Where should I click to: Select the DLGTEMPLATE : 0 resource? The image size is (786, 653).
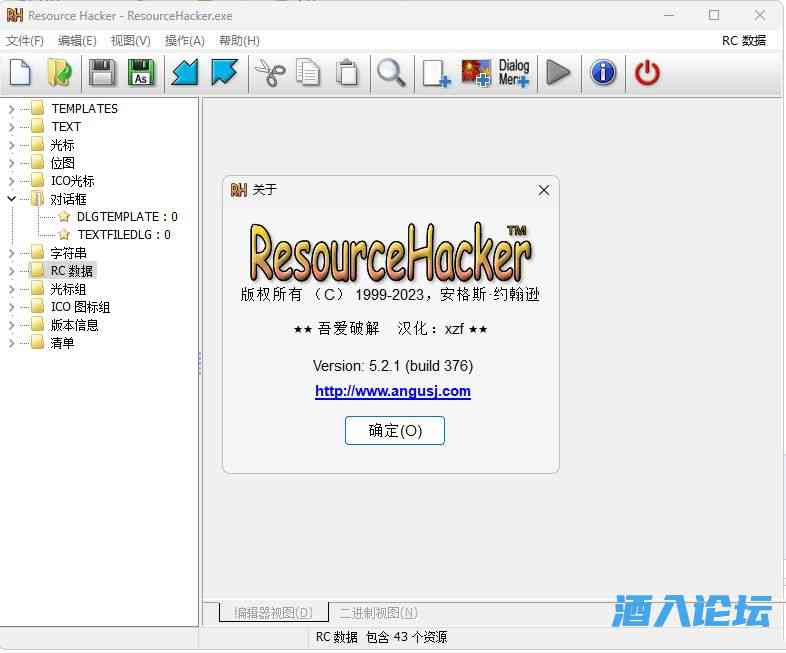pyautogui.click(x=126, y=217)
